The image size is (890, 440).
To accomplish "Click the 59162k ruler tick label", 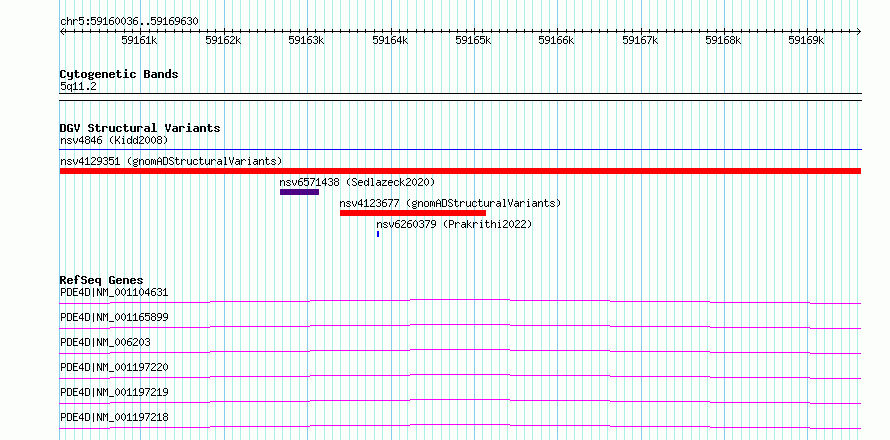I will pos(224,40).
